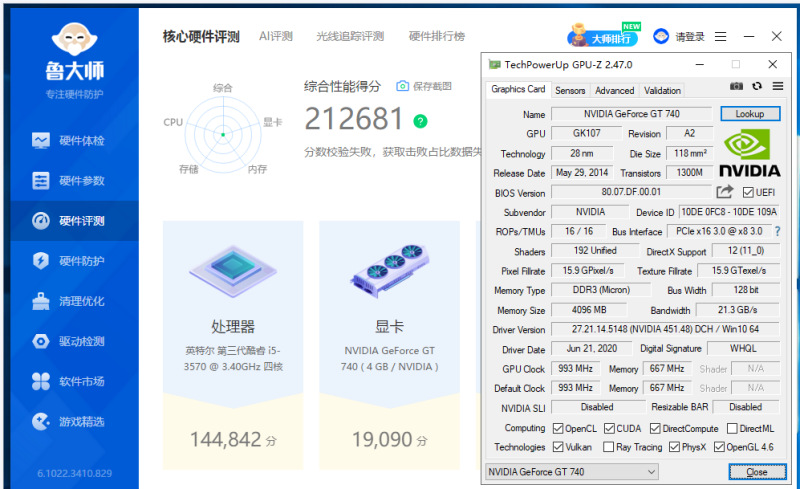
Task: Switch to Advanced tab in GPU-Z
Action: 614,90
